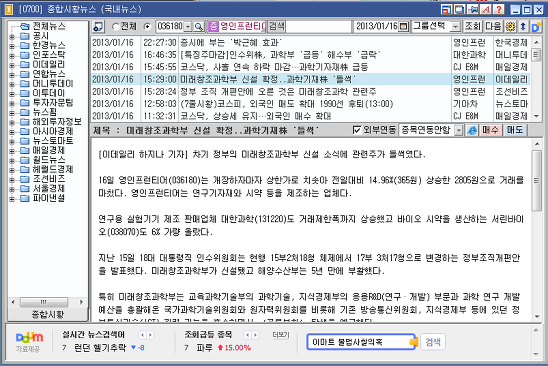
Task: Open the calendar date picker icon
Action: pyautogui.click(x=404, y=27)
